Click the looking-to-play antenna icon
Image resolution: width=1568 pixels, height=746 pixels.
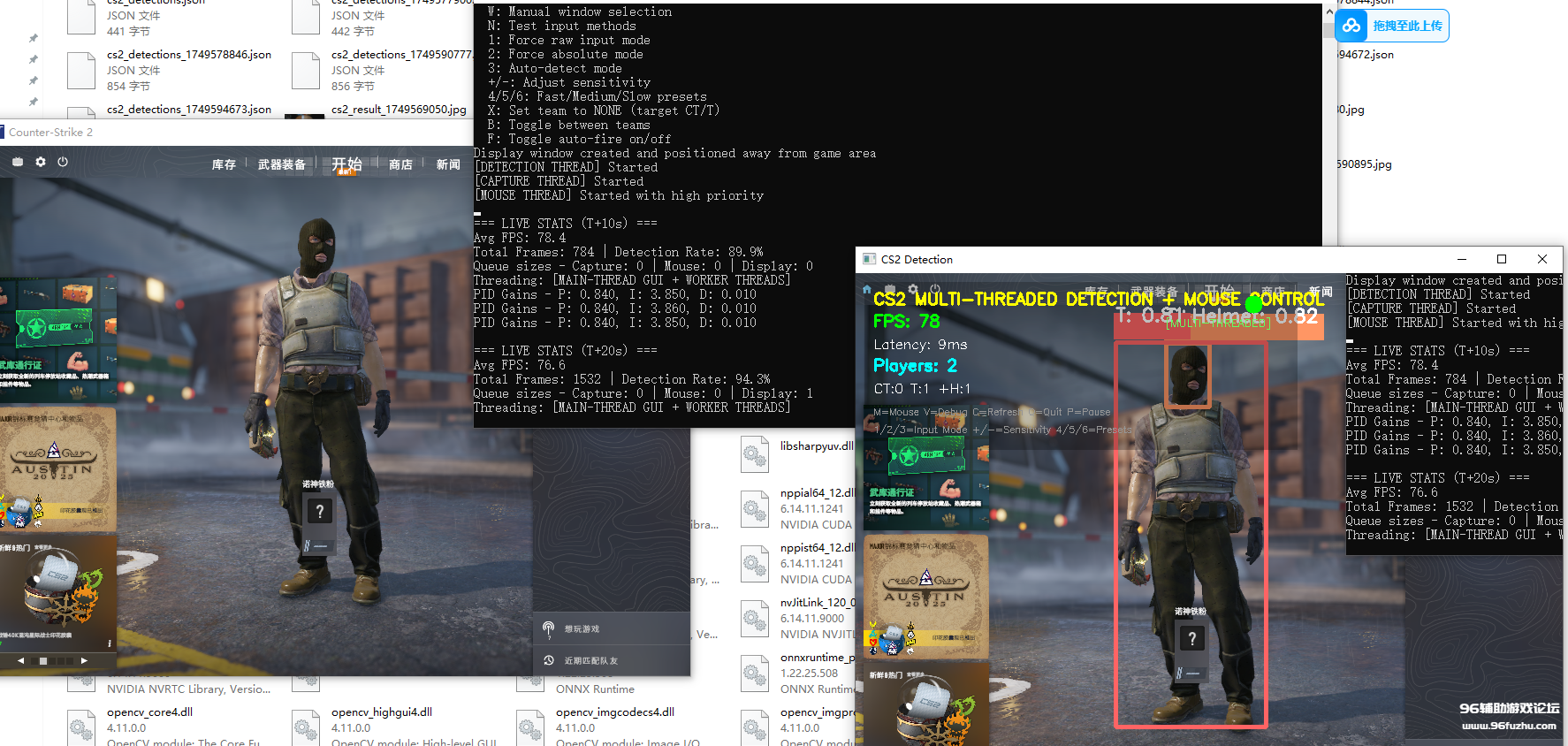[549, 628]
